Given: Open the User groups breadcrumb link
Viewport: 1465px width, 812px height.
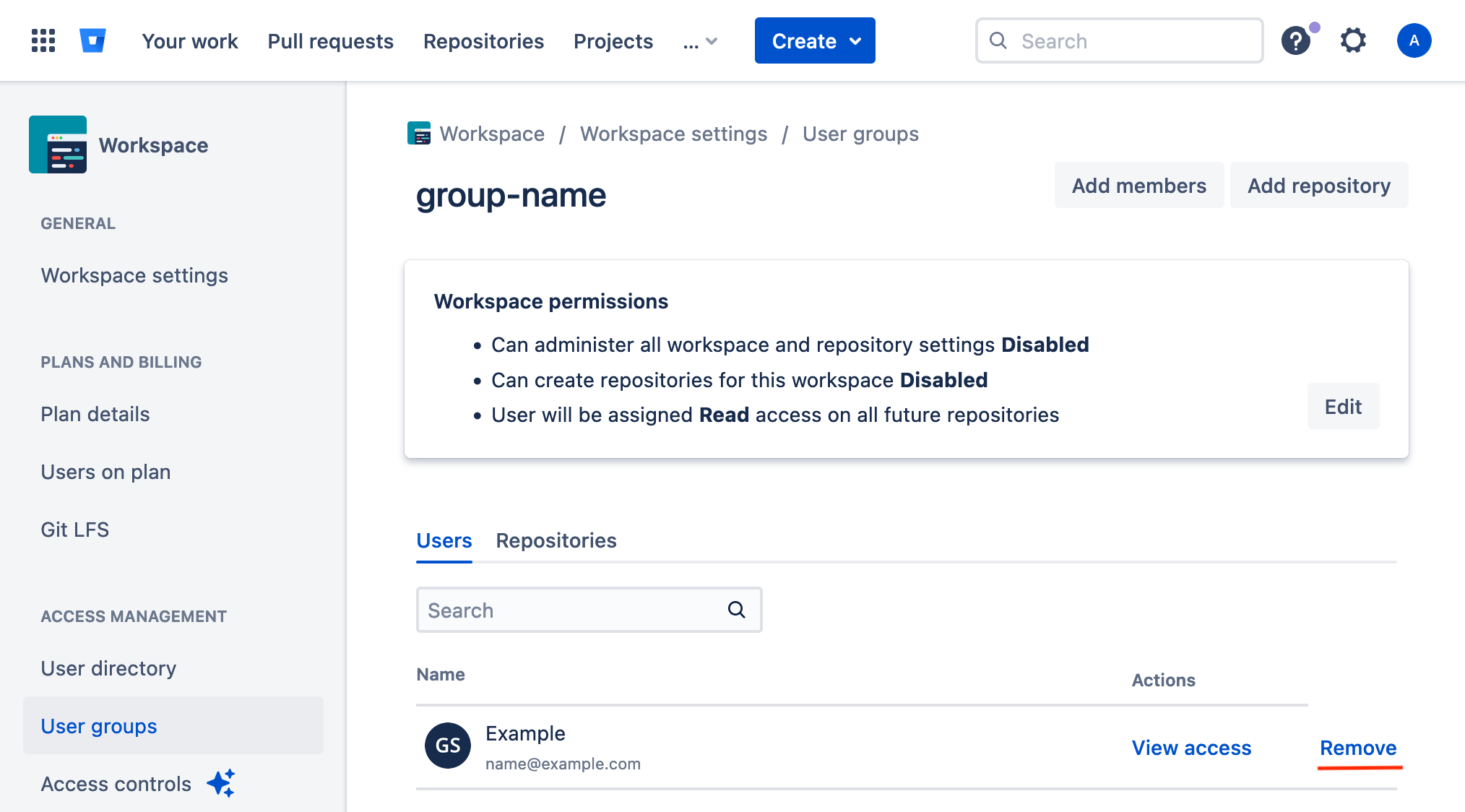Looking at the screenshot, I should click(x=860, y=134).
